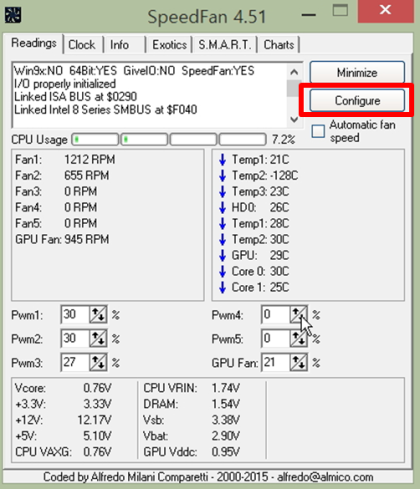The width and height of the screenshot is (420, 489).
Task: Select the S.M.A.R.T. tab
Action: [225, 45]
